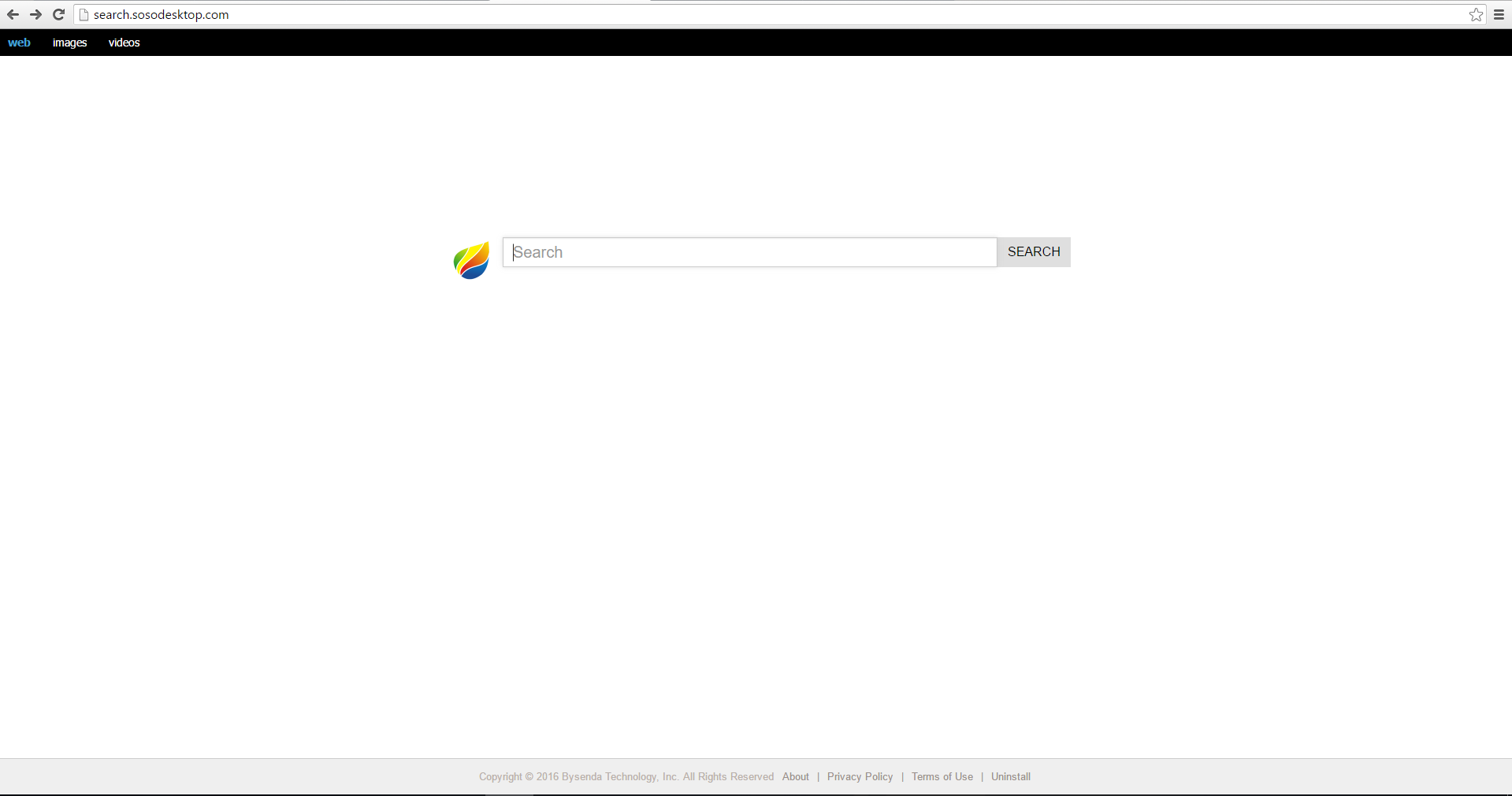Screen dimensions: 1512x796
Task: Switch to the videos tab
Action: 124,43
